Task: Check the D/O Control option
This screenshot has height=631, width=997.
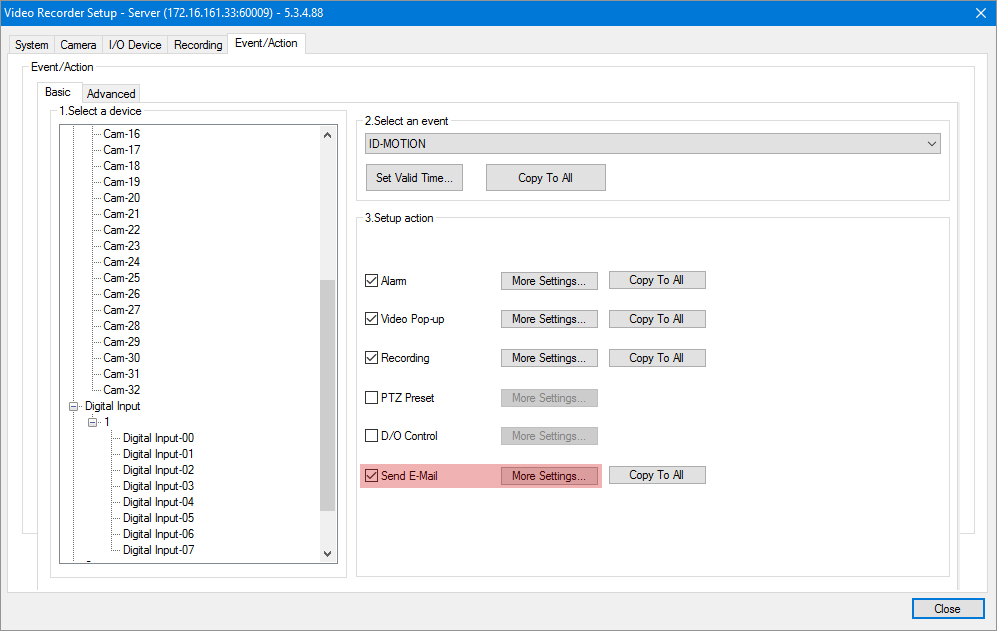Action: 372,436
